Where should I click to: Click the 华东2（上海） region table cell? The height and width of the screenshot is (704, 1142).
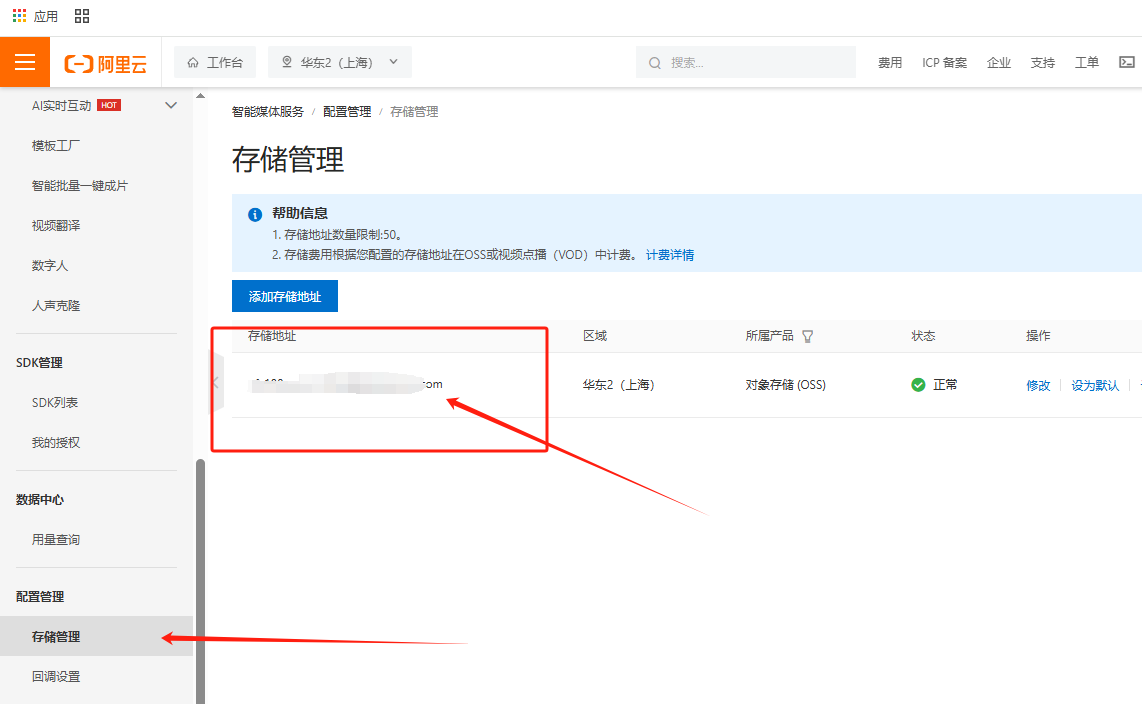pyautogui.click(x=618, y=384)
